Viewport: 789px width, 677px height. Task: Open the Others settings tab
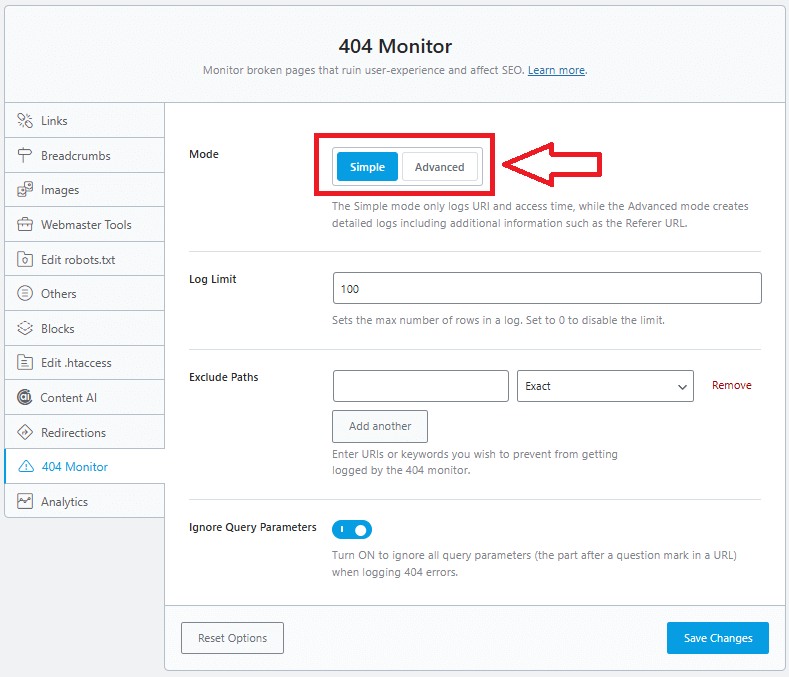pos(59,294)
